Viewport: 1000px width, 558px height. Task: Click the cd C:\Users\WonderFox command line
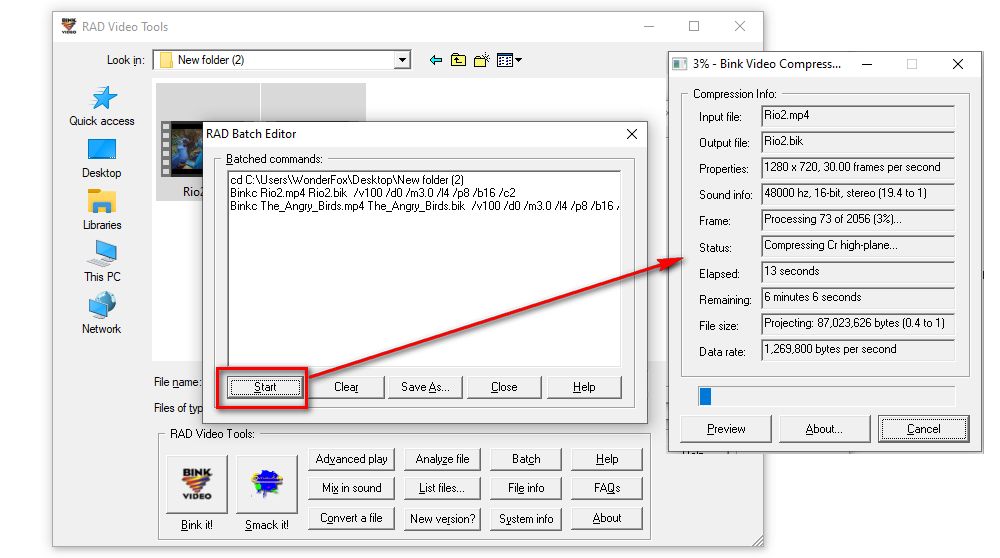(347, 180)
